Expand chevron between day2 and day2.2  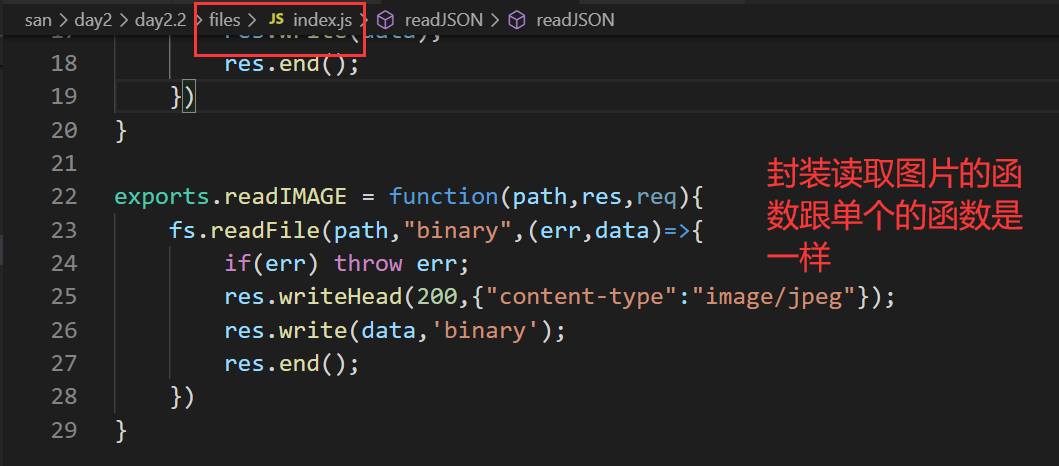[124, 20]
